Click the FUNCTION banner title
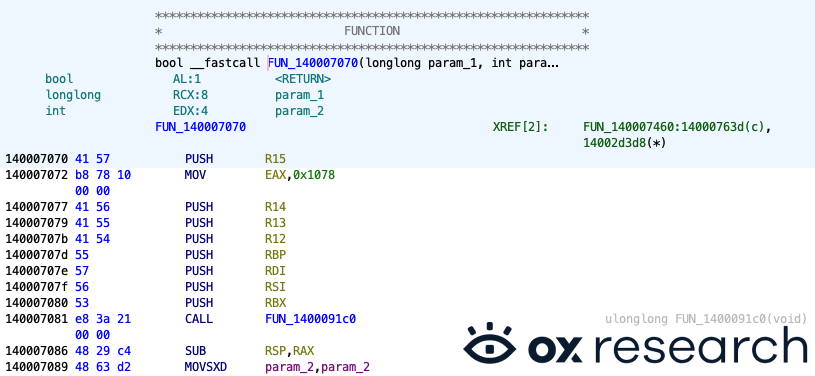The image size is (815, 376). (372, 31)
